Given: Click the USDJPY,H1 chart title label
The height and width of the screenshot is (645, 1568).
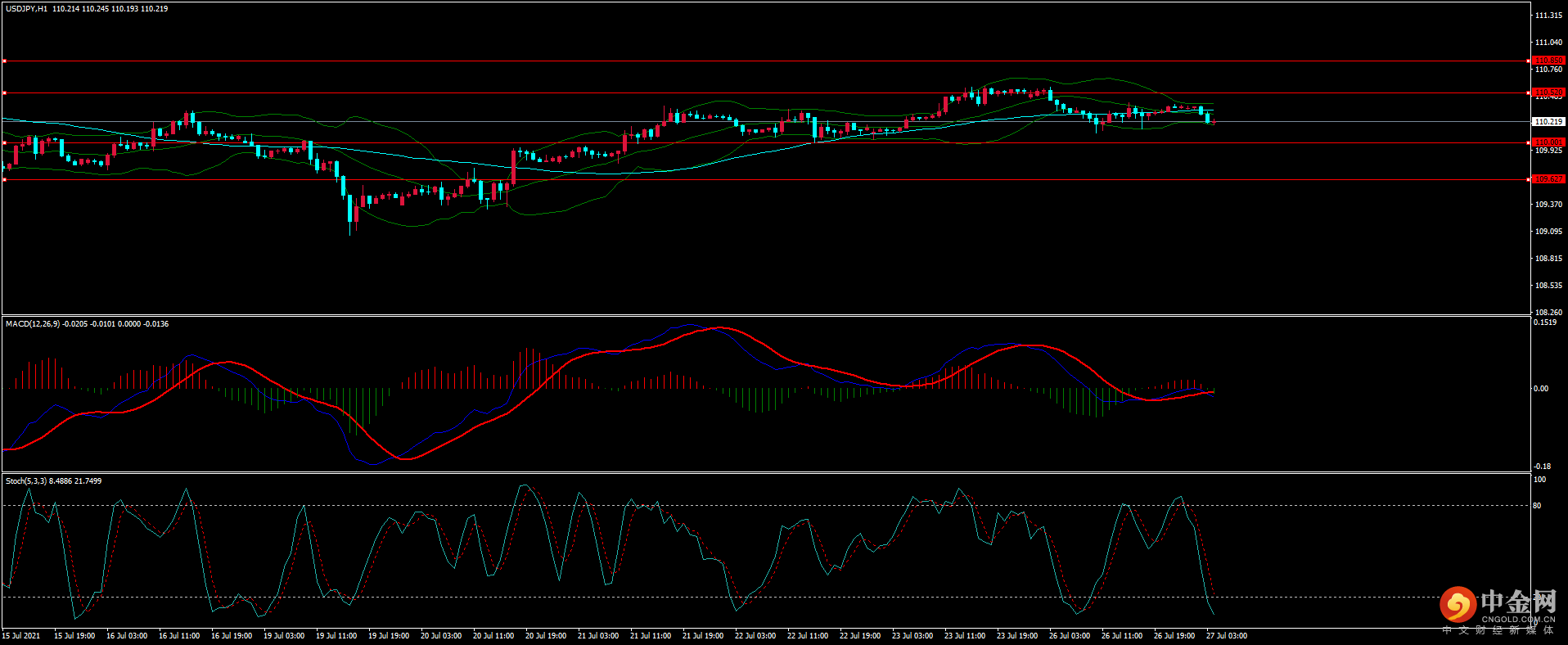Looking at the screenshot, I should click(27, 9).
